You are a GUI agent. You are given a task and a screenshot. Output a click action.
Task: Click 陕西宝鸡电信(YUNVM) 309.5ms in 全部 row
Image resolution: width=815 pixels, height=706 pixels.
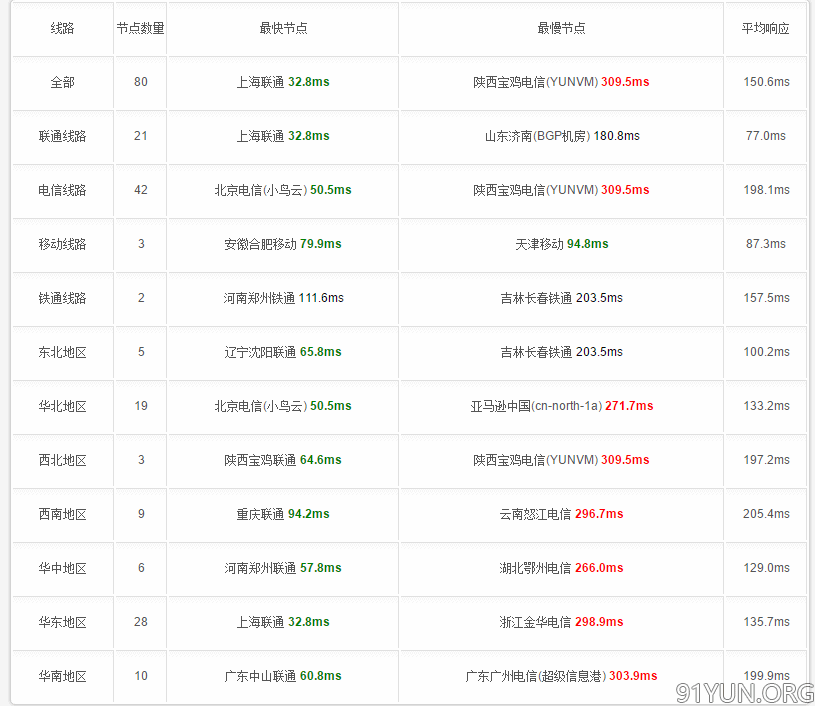(561, 82)
